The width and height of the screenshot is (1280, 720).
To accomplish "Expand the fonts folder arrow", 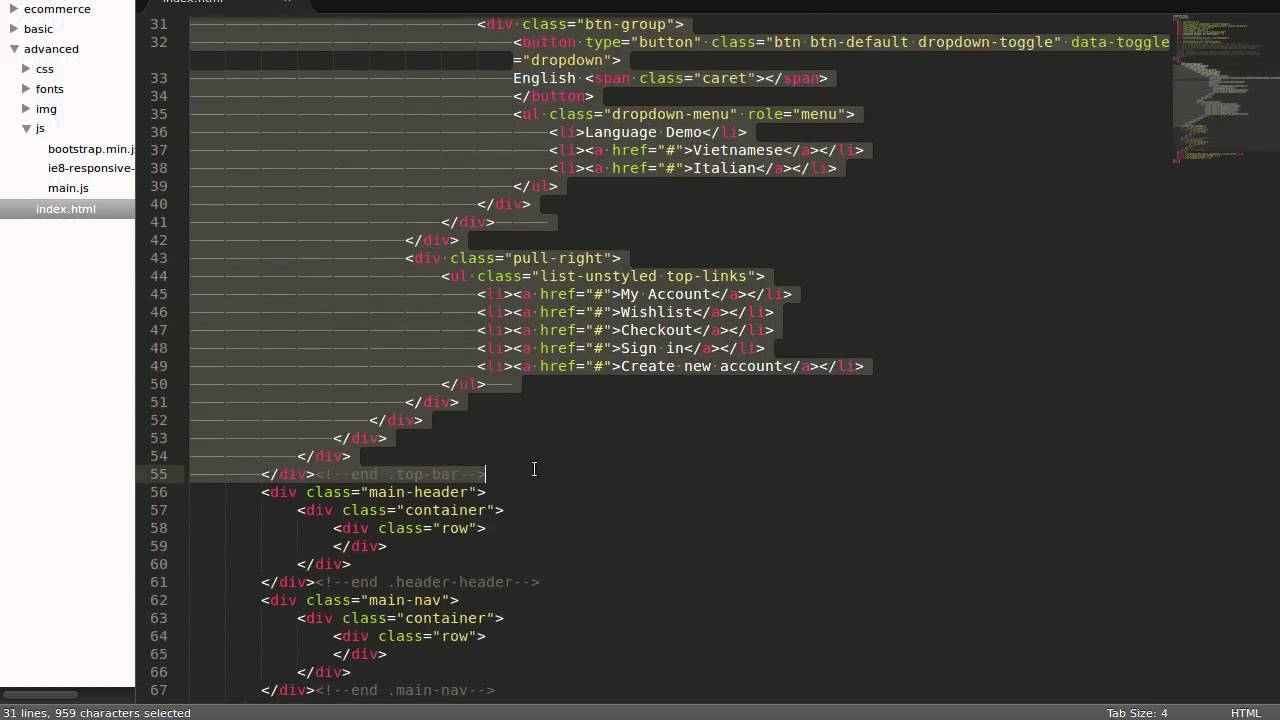I will (x=26, y=89).
